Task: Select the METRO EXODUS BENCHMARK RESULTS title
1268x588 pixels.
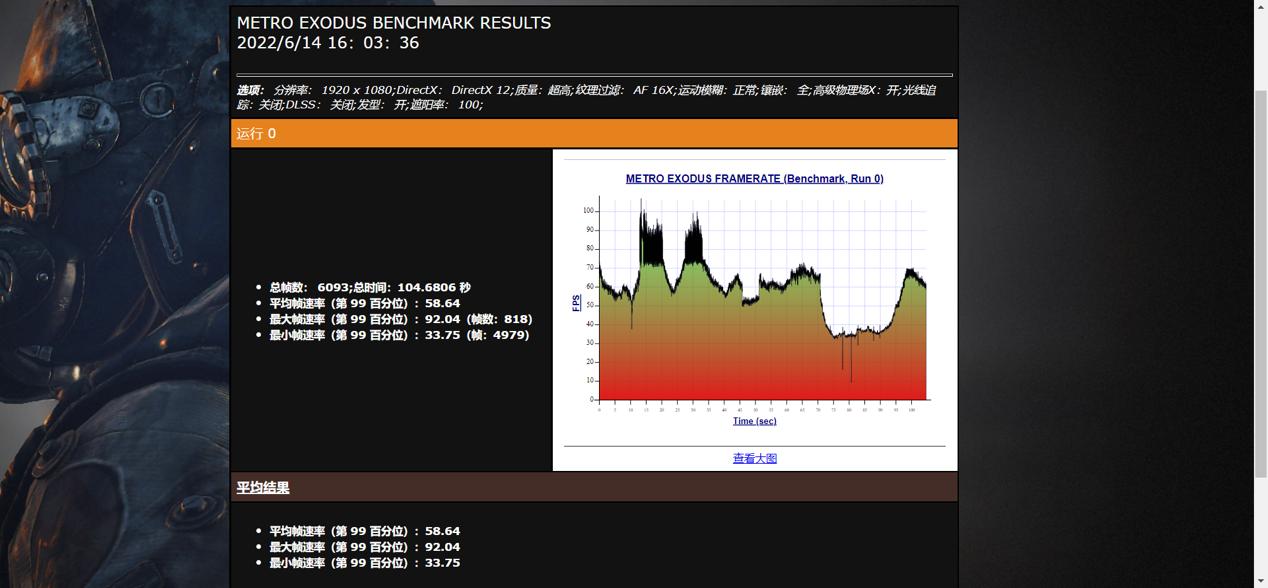Action: pos(392,22)
